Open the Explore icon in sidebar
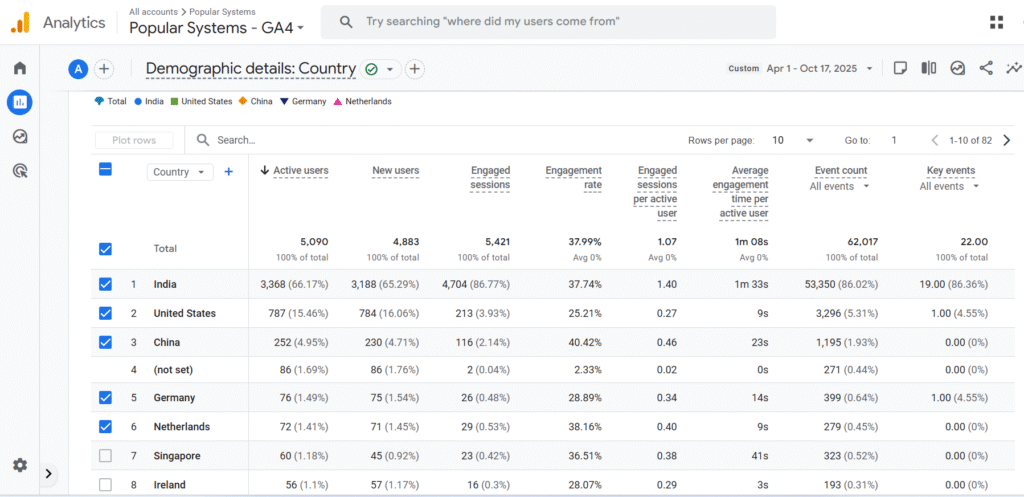 (19, 137)
